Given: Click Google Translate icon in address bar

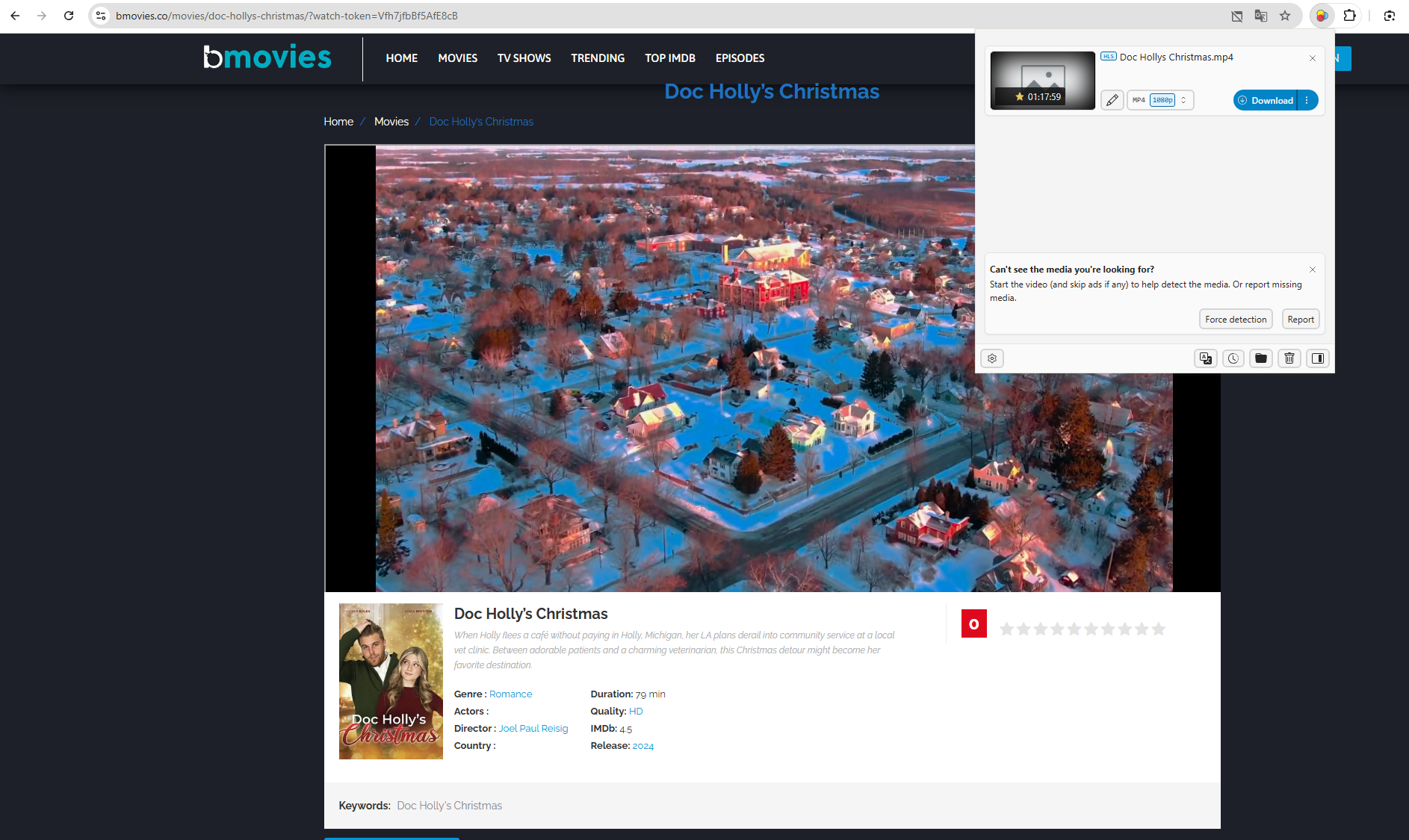Looking at the screenshot, I should tap(1261, 16).
